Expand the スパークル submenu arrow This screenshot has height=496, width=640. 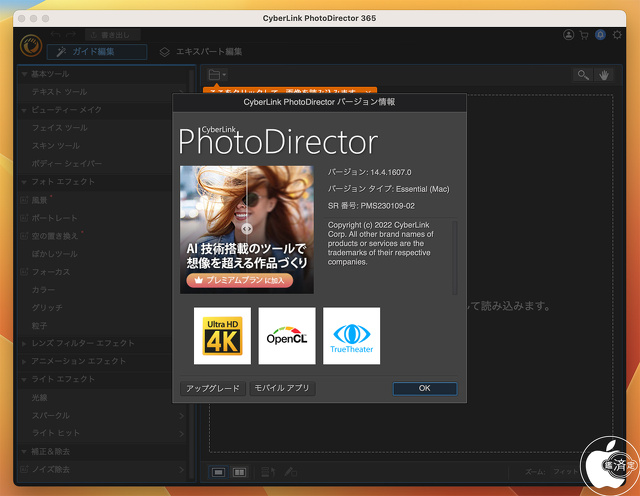(181, 416)
